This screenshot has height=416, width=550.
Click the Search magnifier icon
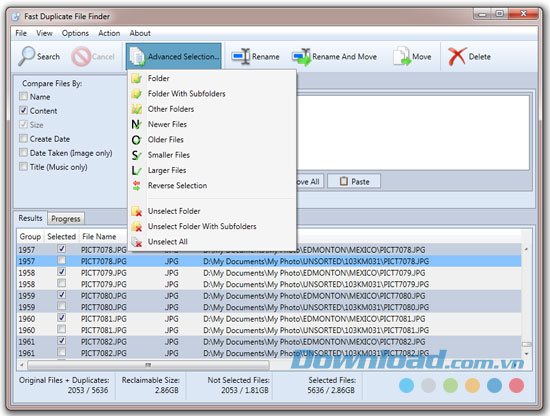click(x=27, y=56)
